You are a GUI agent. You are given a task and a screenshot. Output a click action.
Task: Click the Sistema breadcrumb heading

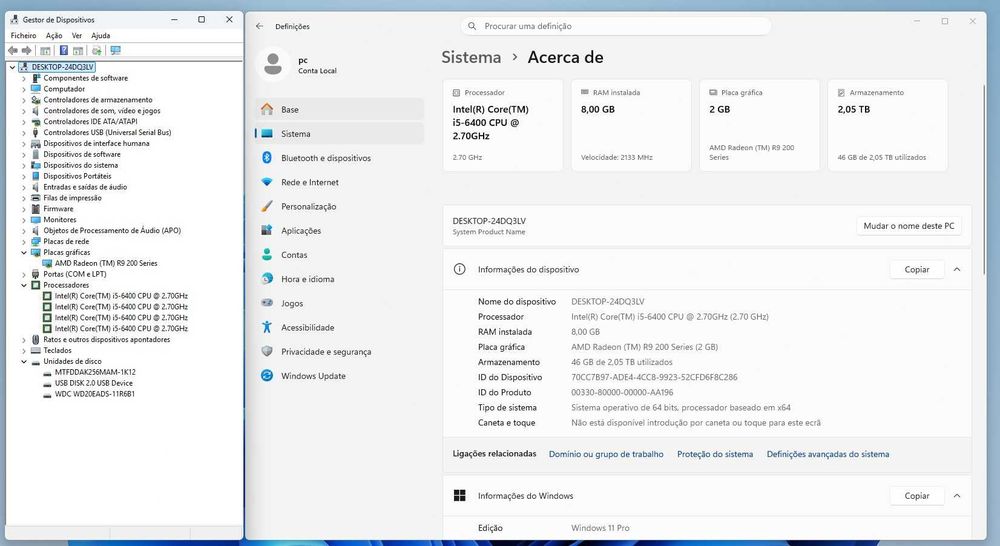click(471, 57)
